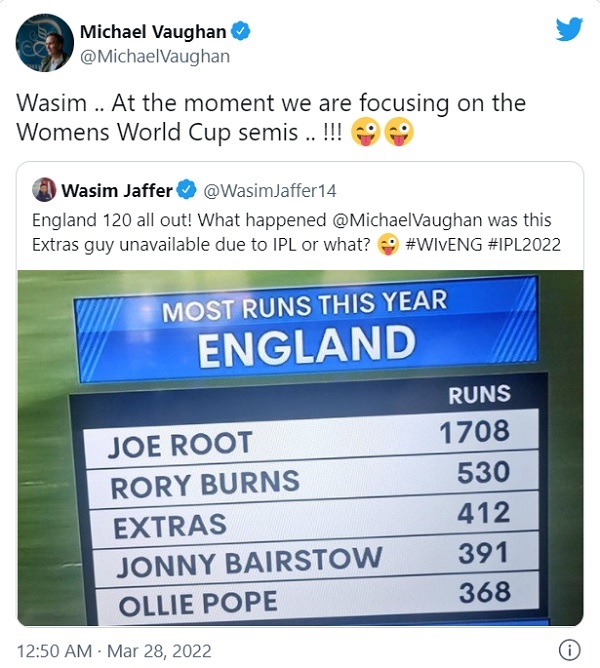Screen dimensions: 600x668
Task: Open the #IPL2022 hashtag
Action: 525,245
